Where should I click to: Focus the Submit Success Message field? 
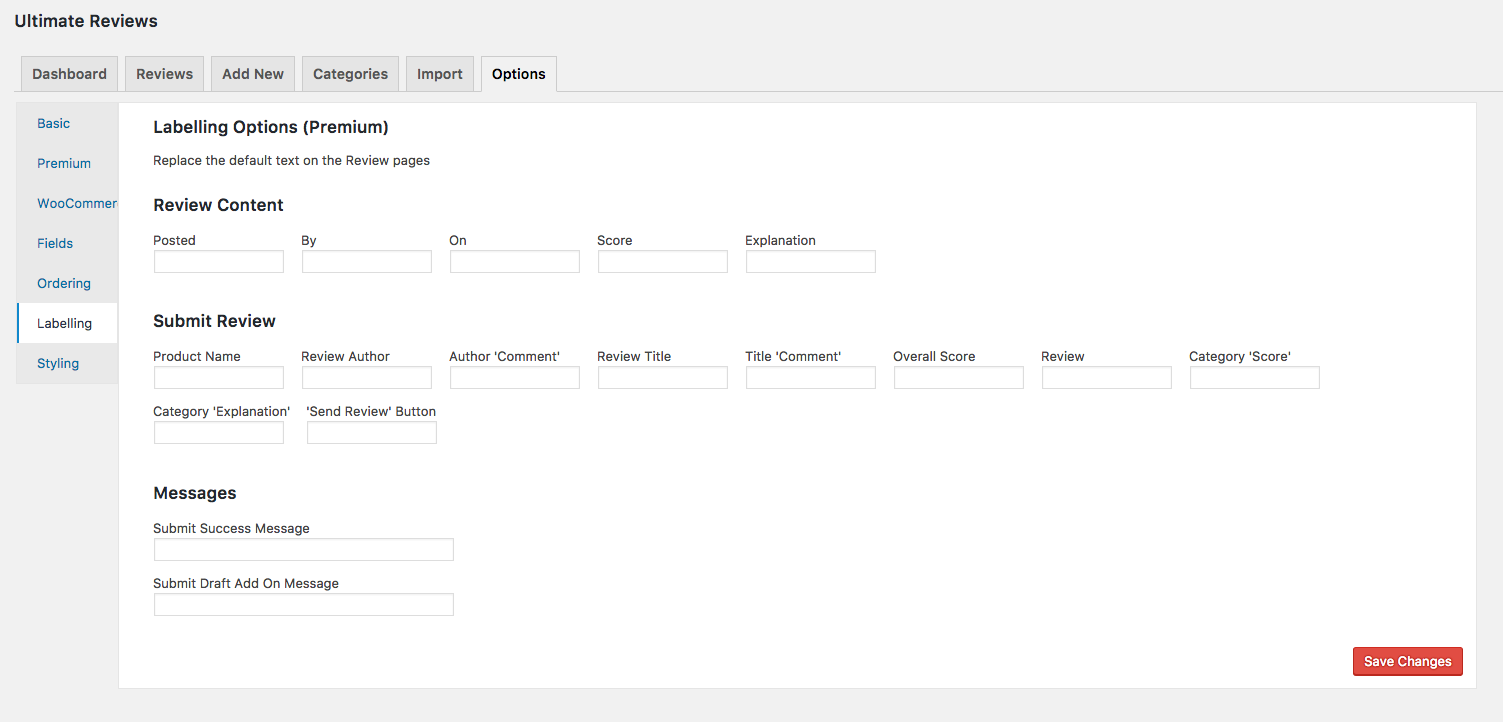(x=304, y=550)
